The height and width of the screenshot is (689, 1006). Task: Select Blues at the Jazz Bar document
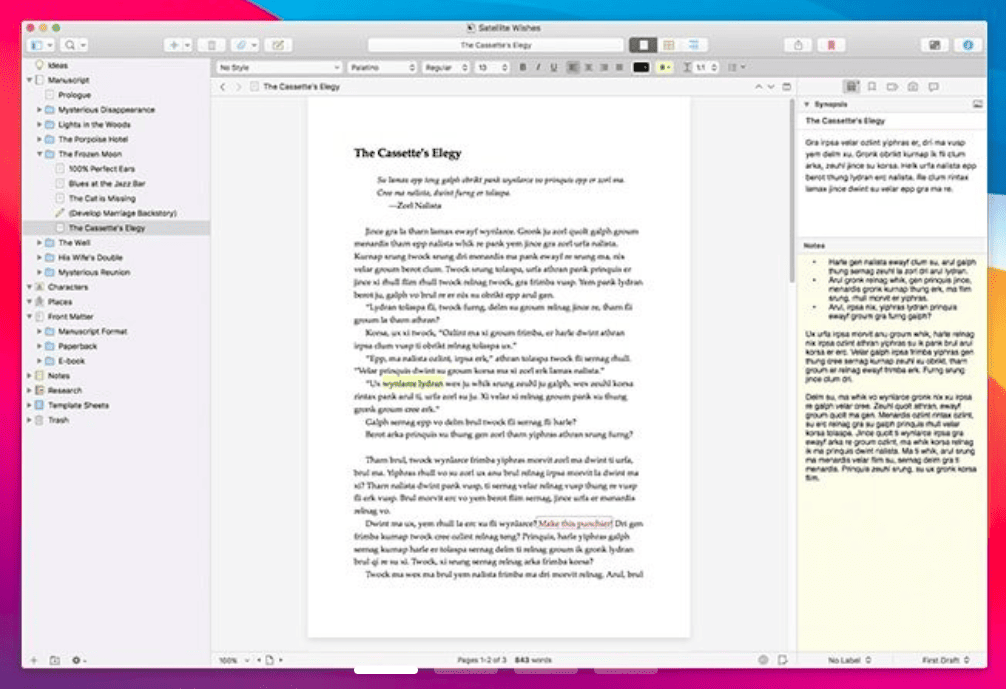coord(107,183)
